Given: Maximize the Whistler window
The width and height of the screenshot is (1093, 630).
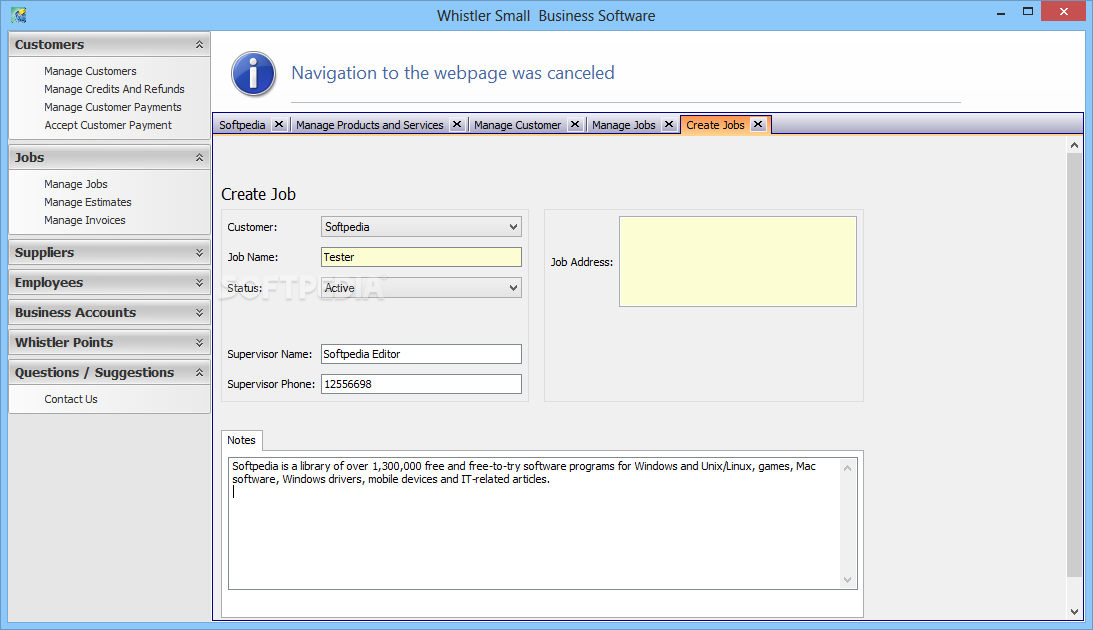Looking at the screenshot, I should point(1027,12).
